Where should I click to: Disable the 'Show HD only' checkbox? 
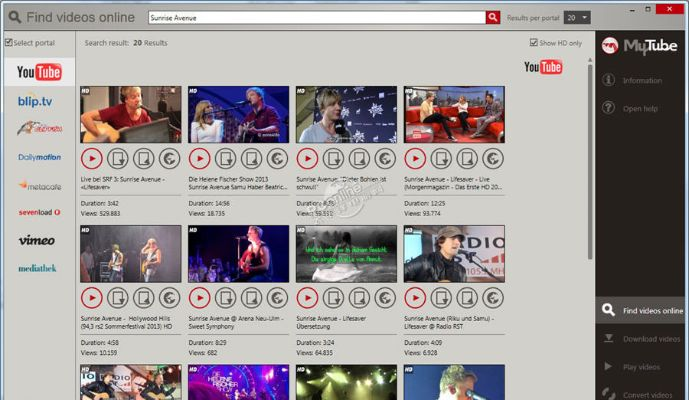[533, 43]
